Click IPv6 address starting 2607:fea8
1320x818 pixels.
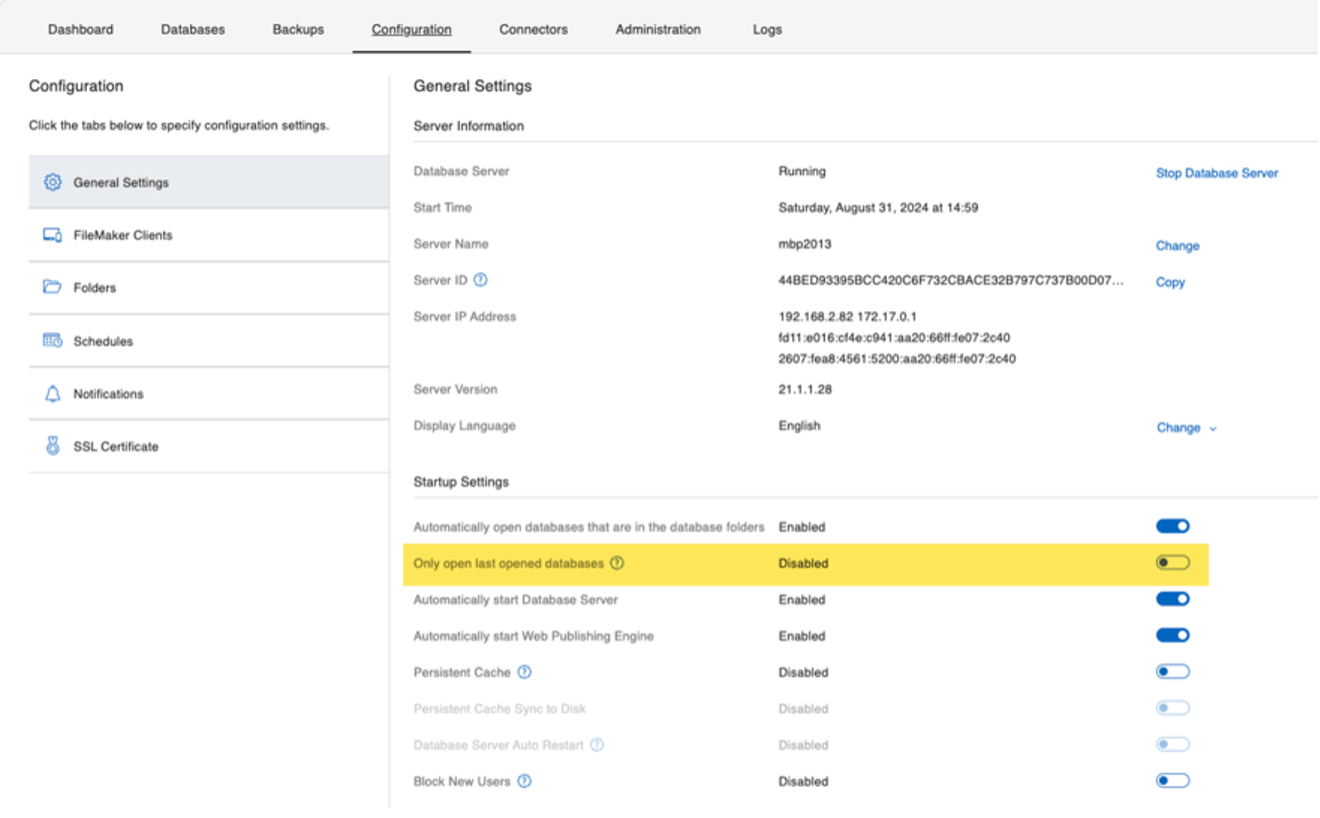(x=897, y=358)
